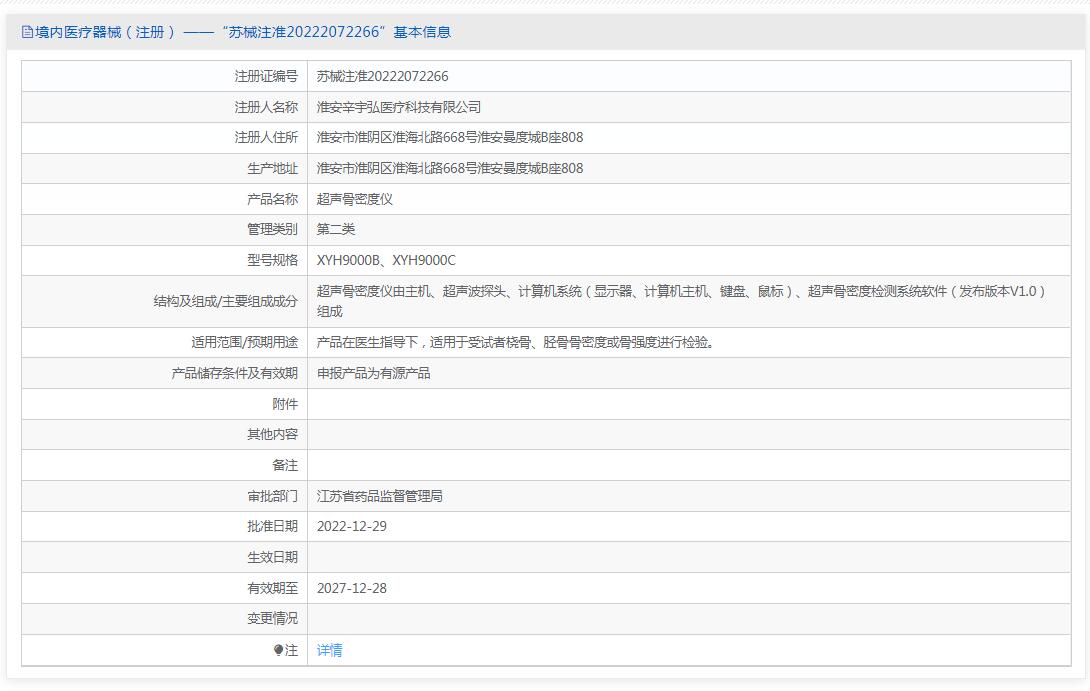The image size is (1090, 691).
Task: Click the 适用范围/预期用途 value text
Action: click(515, 342)
